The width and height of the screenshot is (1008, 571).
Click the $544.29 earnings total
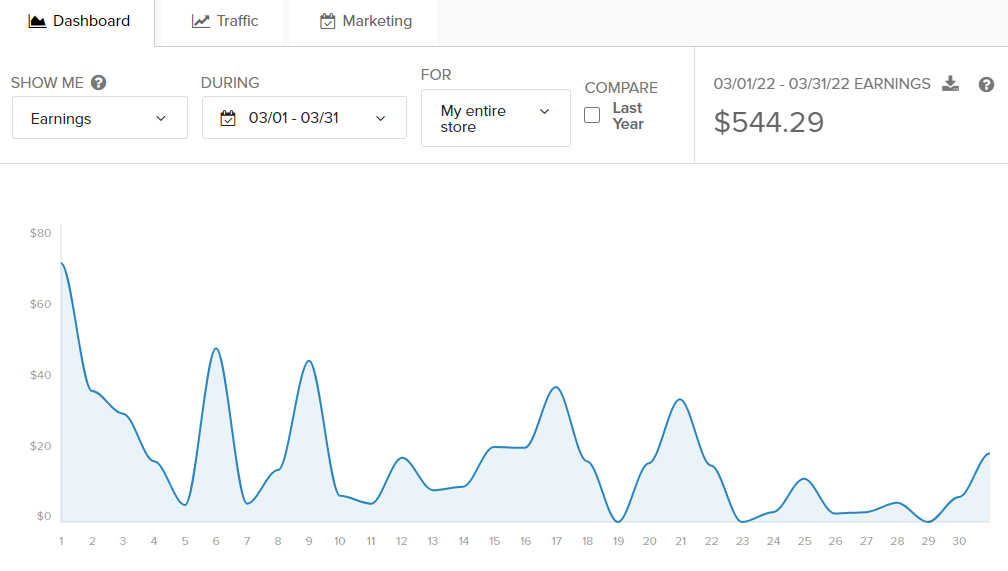[769, 122]
